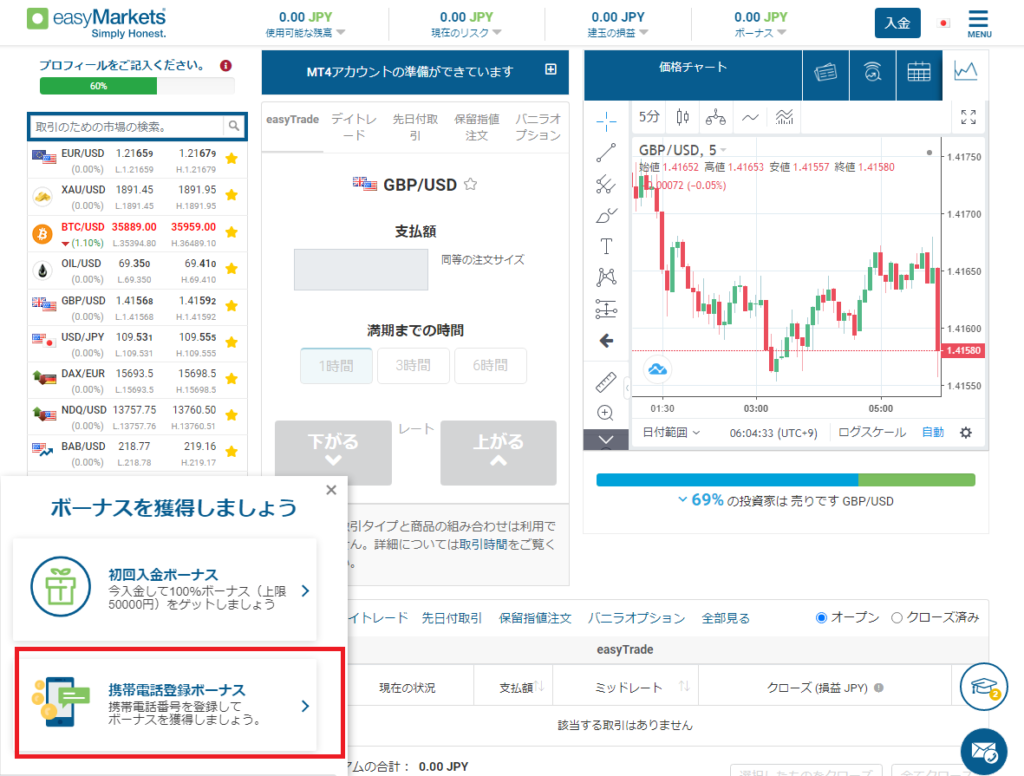
Task: Click the back arrow chart tool
Action: pos(606,340)
